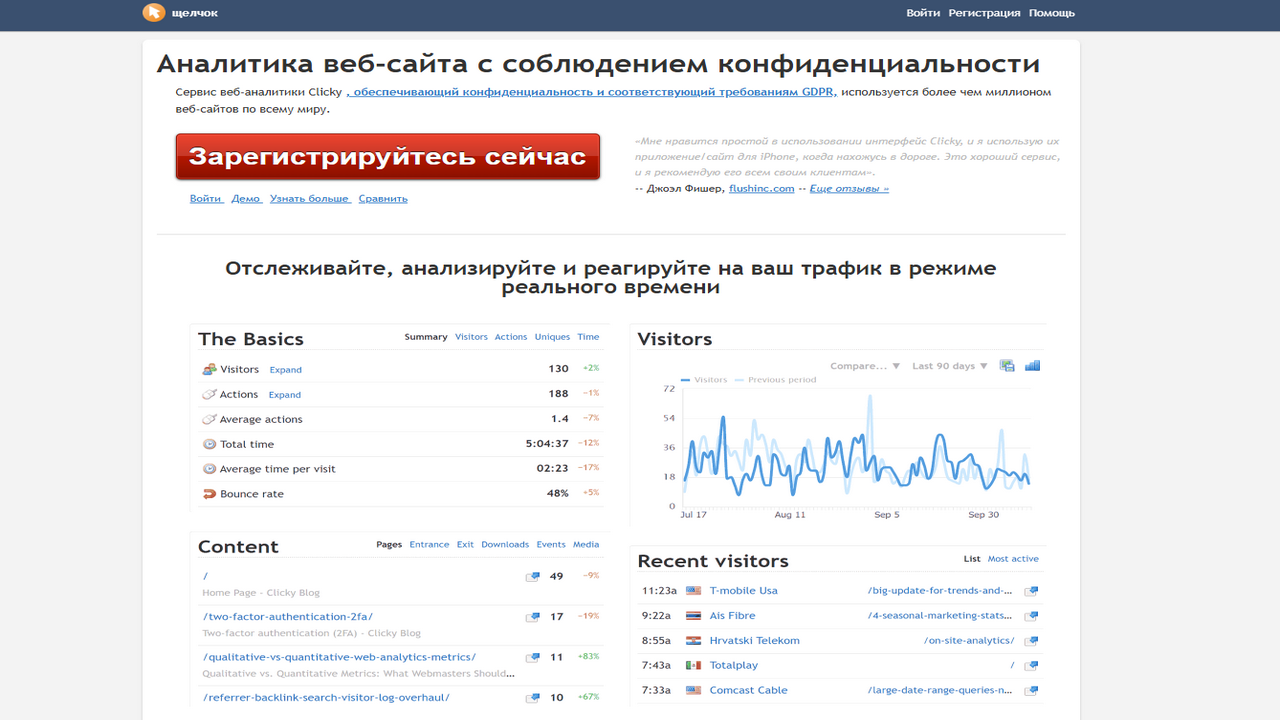Open /qualitative-vs-quantitative-web-analytics-metrics/ link
Image resolution: width=1280 pixels, height=720 pixels.
(339, 657)
